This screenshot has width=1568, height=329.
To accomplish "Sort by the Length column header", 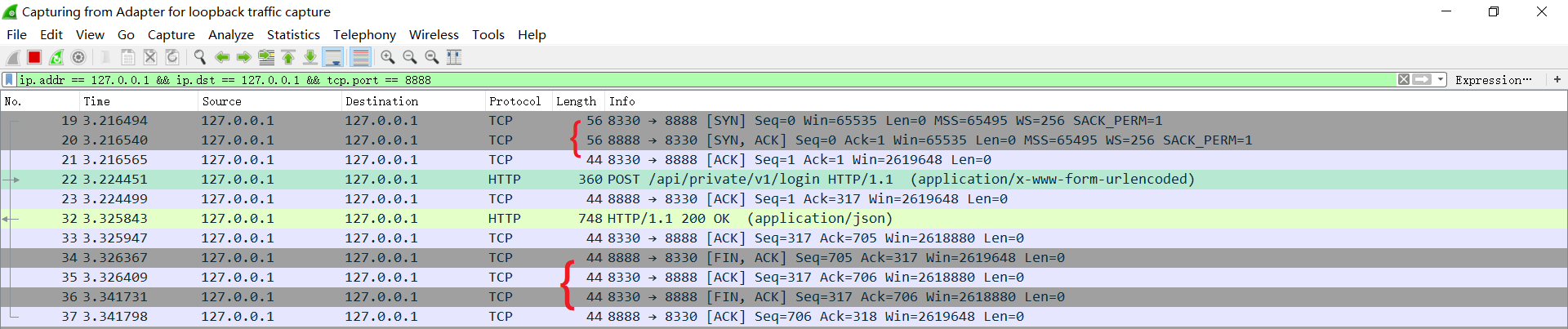I will pyautogui.click(x=578, y=101).
